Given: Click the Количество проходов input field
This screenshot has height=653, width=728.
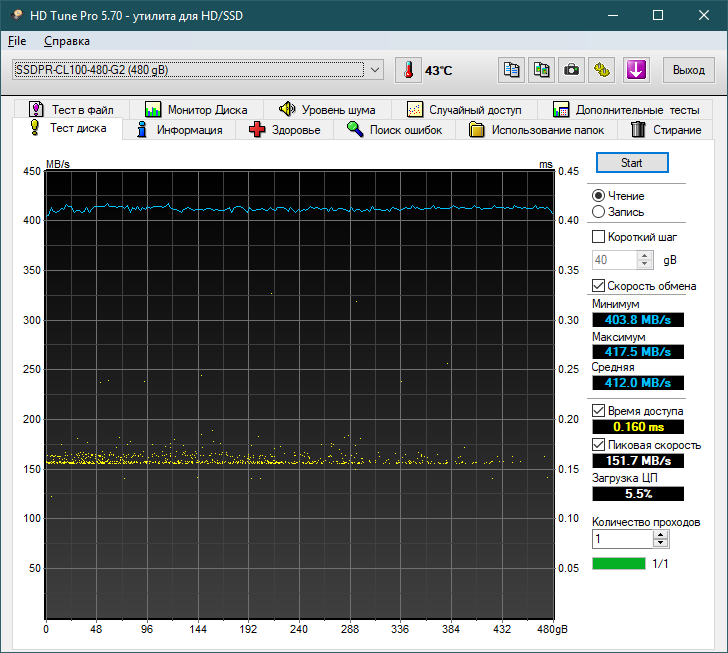Looking at the screenshot, I should pyautogui.click(x=623, y=539).
